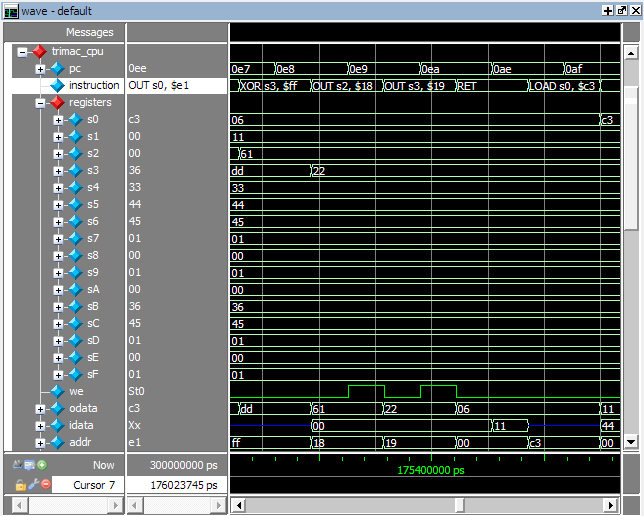This screenshot has height=516, width=644.
Task: Click the trimac_cpu red diamond icon
Action: pyautogui.click(x=39, y=51)
